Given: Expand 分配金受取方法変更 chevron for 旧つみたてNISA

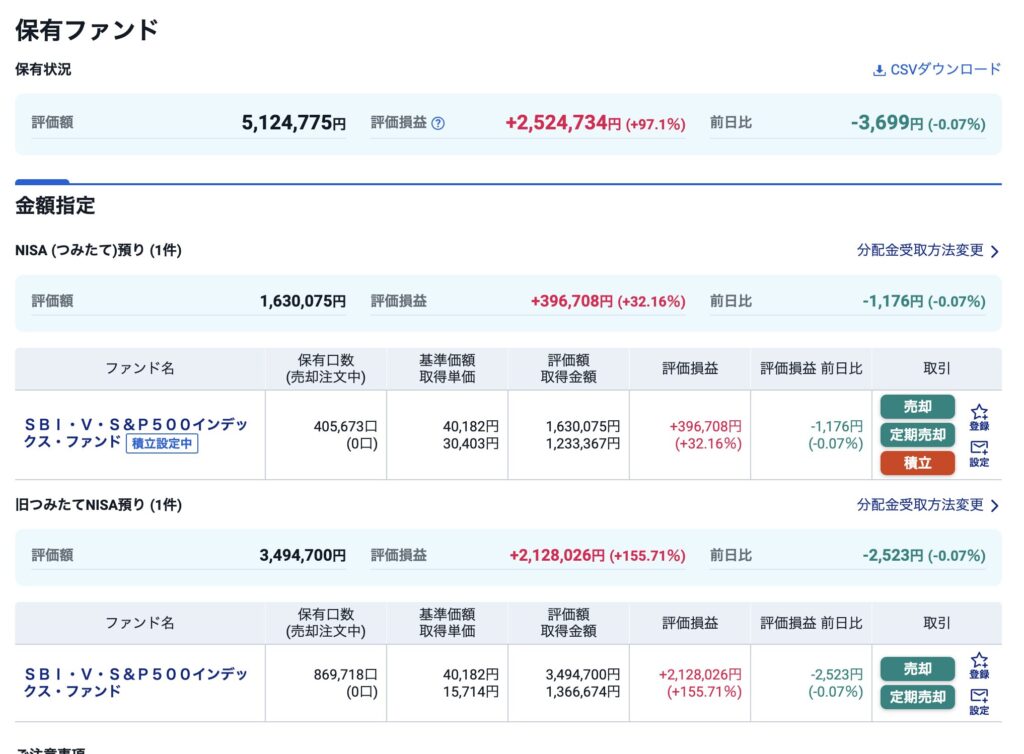Looking at the screenshot, I should 994,506.
